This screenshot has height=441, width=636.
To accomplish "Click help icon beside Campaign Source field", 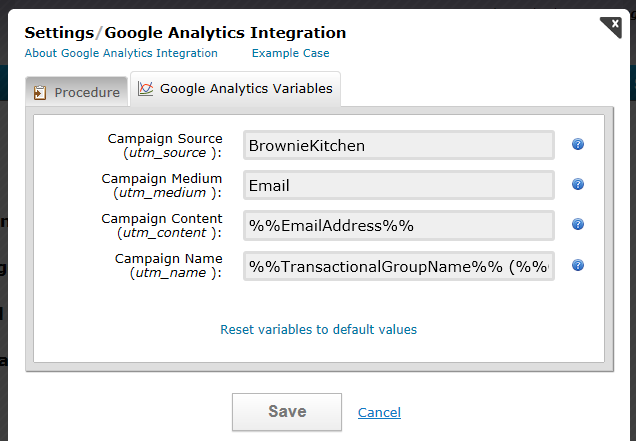I will click(x=578, y=145).
